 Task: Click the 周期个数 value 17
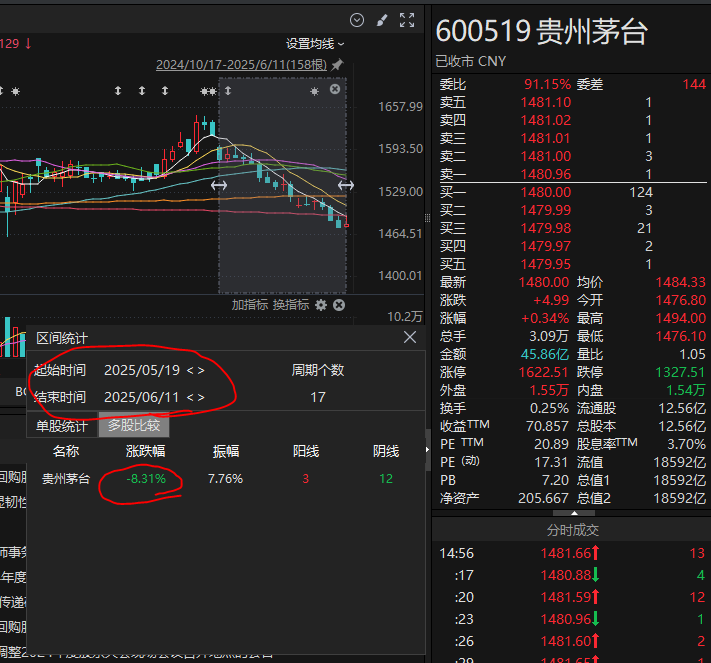[318, 398]
